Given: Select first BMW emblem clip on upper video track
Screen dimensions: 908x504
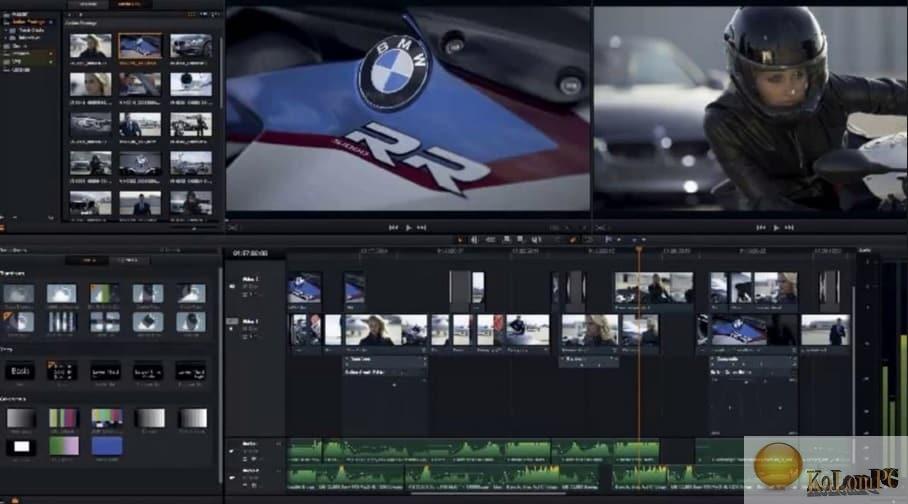Looking at the screenshot, I should tap(305, 288).
